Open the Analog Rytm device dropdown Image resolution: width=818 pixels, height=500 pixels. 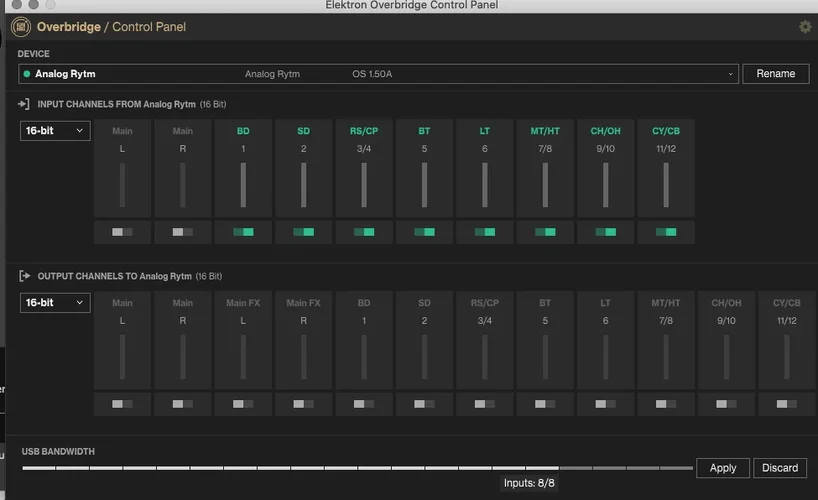pyautogui.click(x=378, y=74)
